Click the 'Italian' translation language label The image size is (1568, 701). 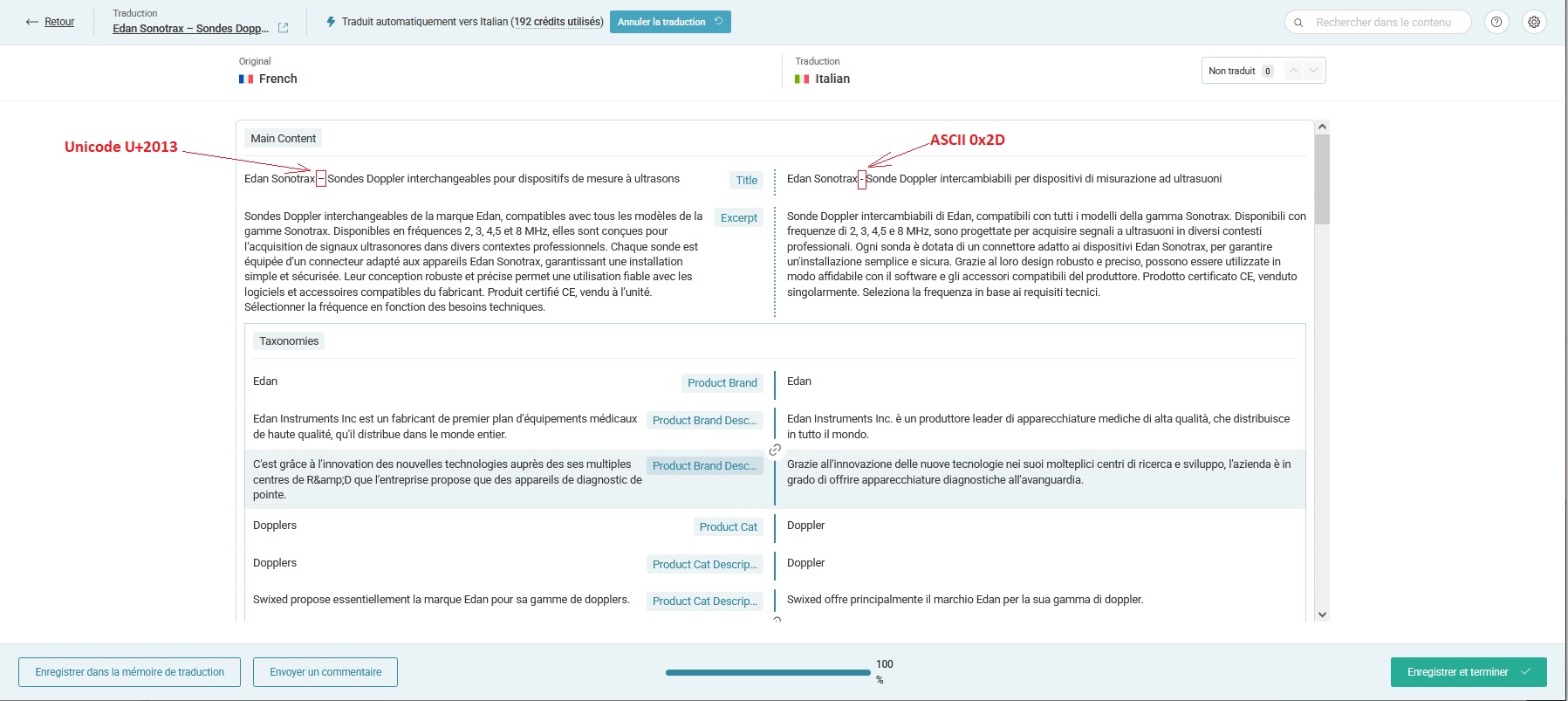click(x=832, y=79)
